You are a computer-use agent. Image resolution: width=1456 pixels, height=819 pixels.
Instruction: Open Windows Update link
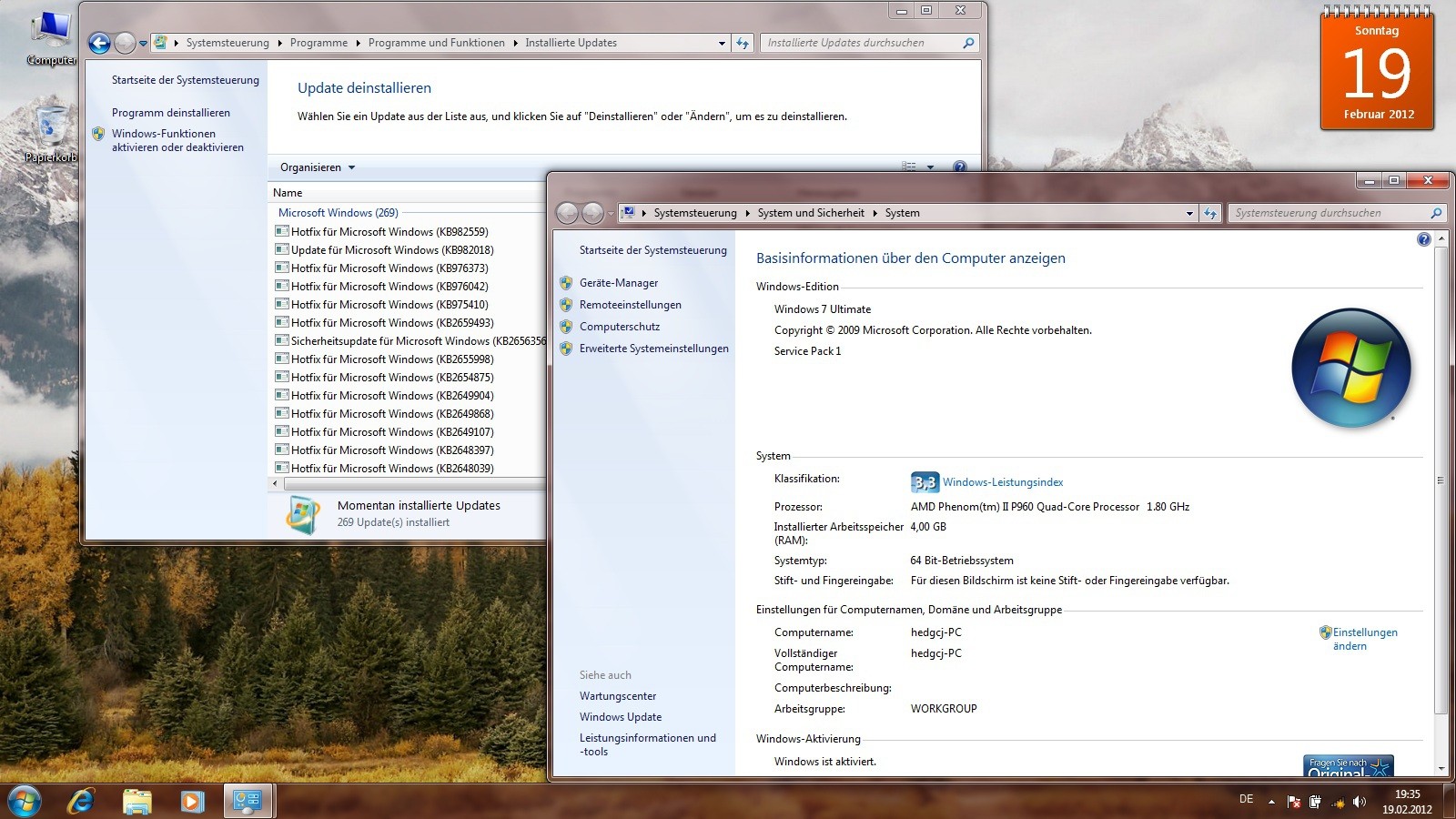coord(621,717)
